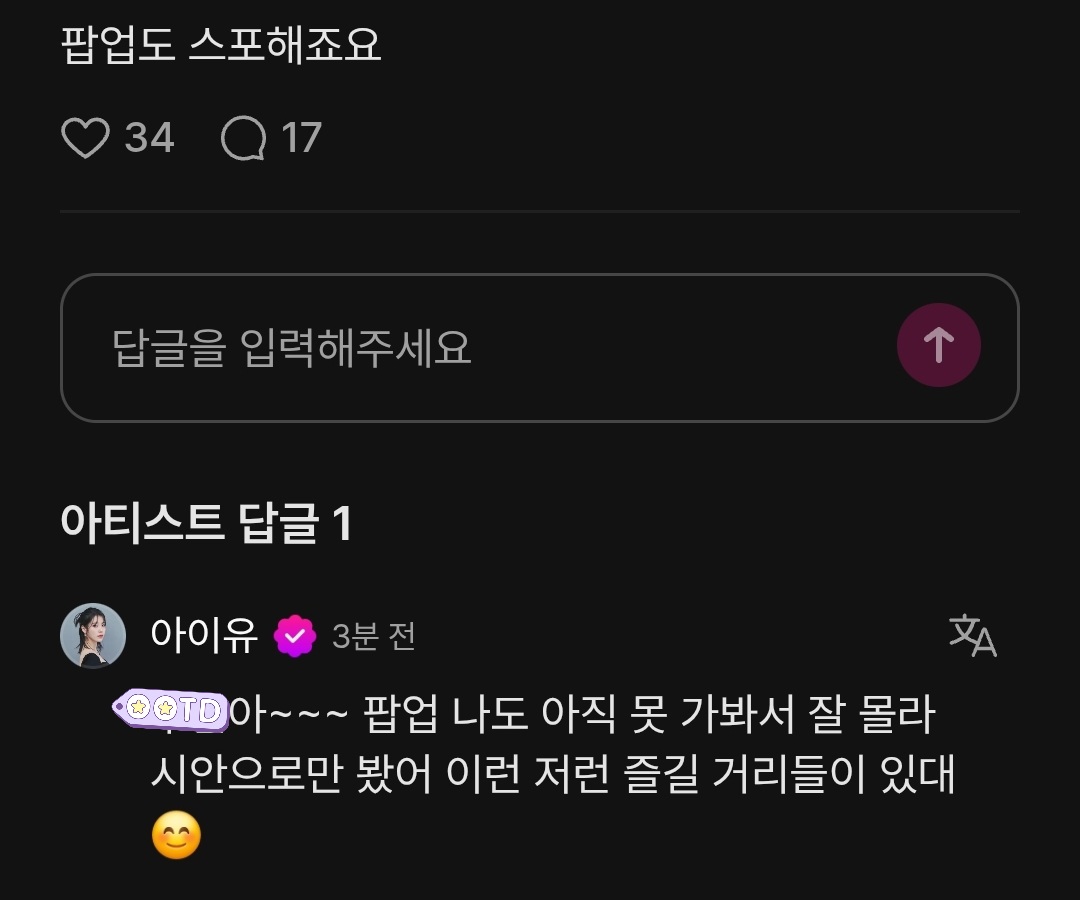The height and width of the screenshot is (900, 1080).
Task: Tap the post text 팝업도 스포해죠요
Action: [221, 44]
